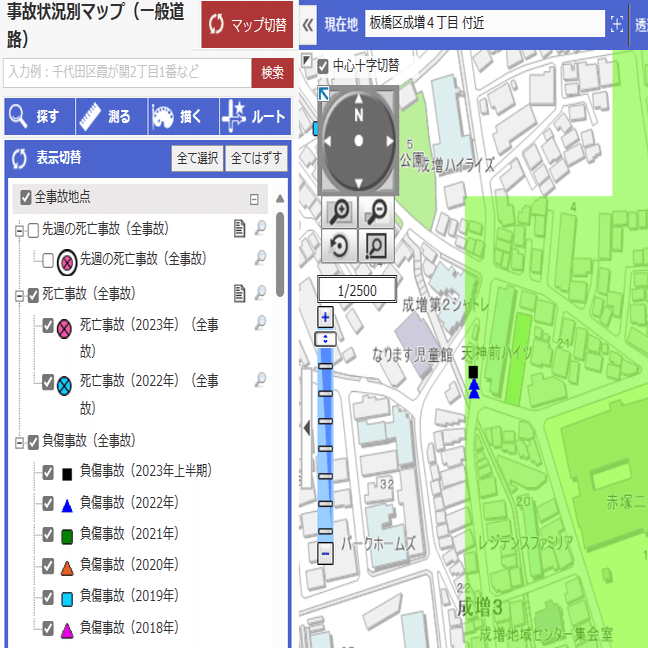Image resolution: width=648 pixels, height=648 pixels.
Task: Toggle the 全事故地点 checkbox
Action: click(26, 197)
